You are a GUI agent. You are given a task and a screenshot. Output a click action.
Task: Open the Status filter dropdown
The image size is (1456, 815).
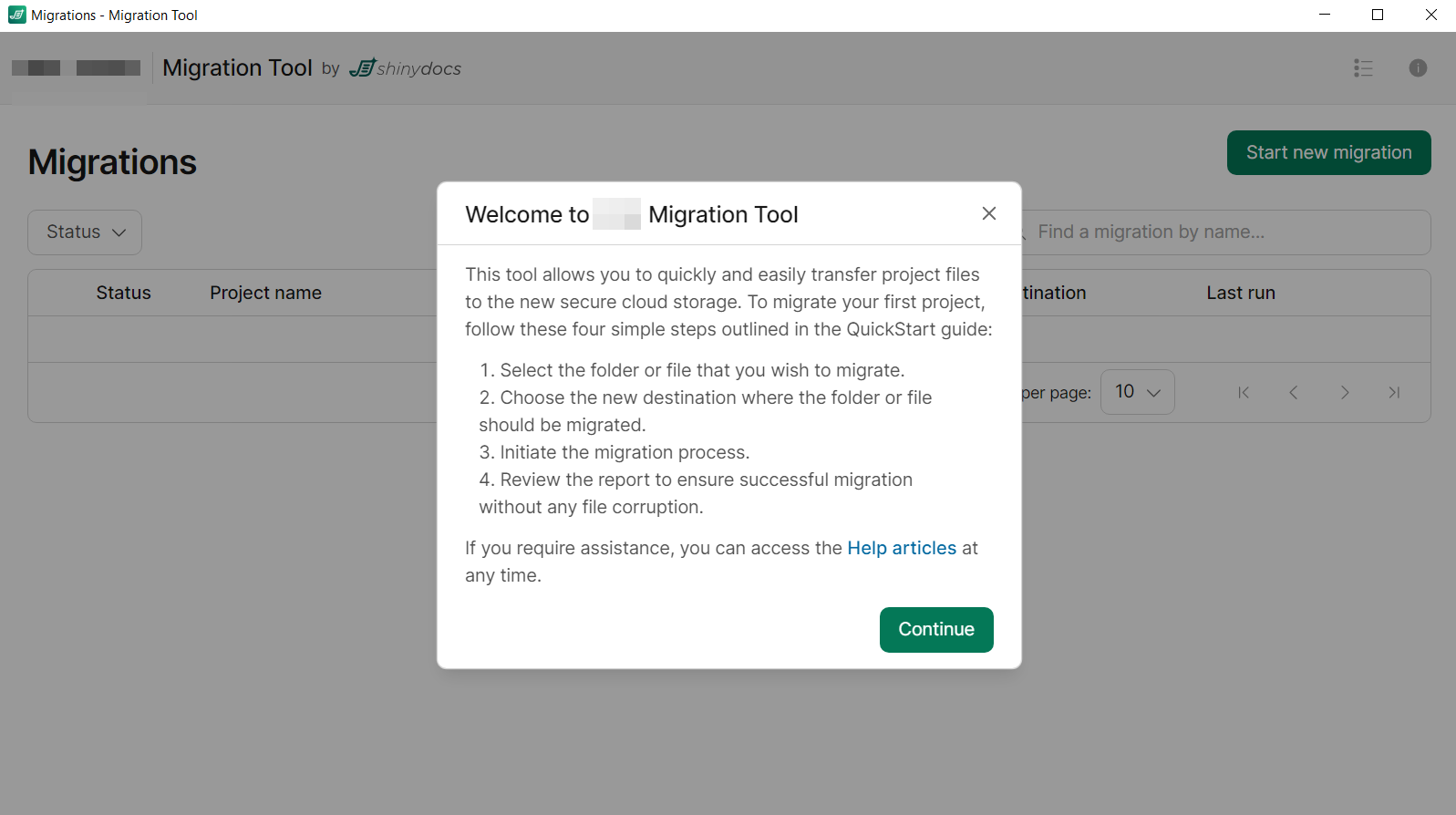tap(85, 232)
